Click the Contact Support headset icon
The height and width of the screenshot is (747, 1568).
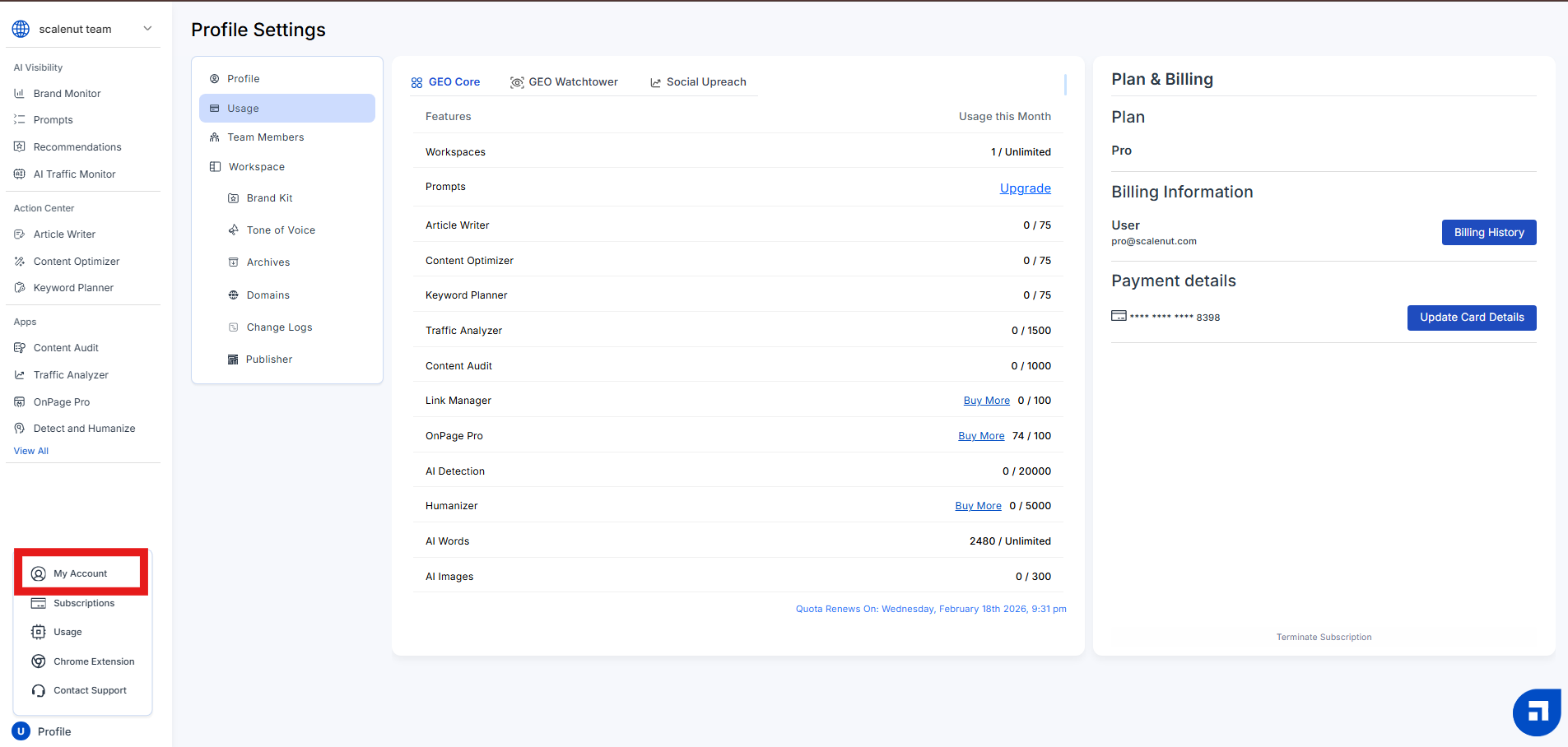click(39, 691)
